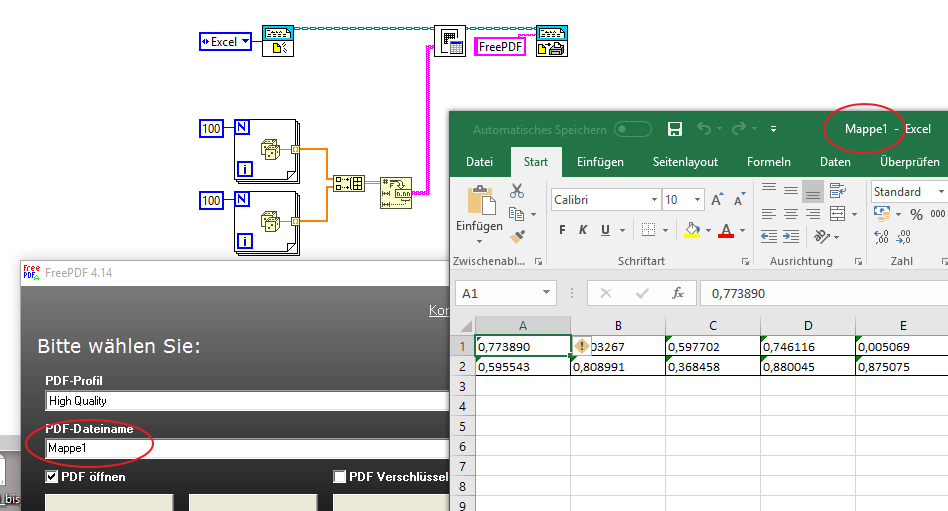Click the text orientation ab icon

[822, 236]
